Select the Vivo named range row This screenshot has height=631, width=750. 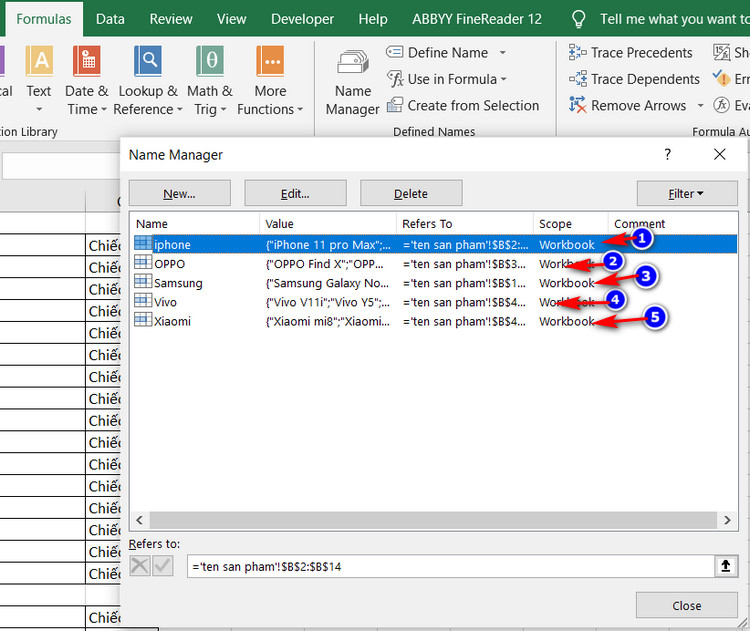(x=434, y=302)
